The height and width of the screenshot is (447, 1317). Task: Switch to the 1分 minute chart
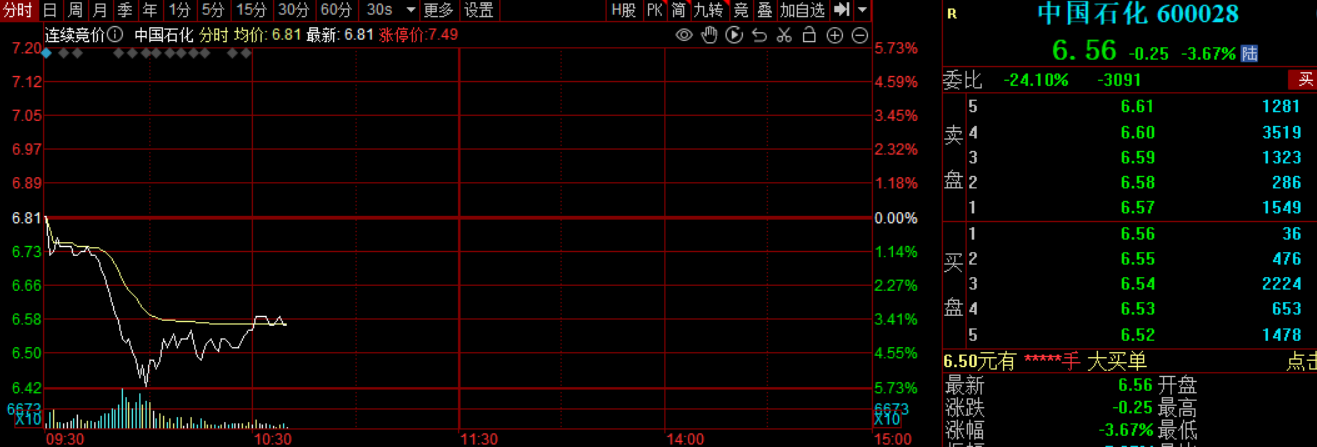coord(179,11)
